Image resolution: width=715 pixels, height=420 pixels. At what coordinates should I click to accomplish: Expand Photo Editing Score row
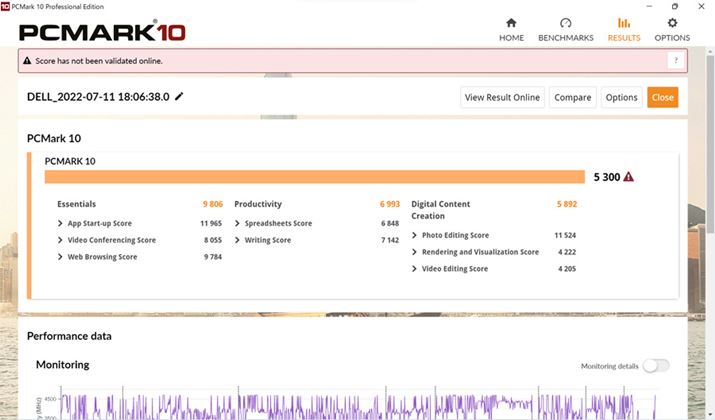pyautogui.click(x=415, y=235)
